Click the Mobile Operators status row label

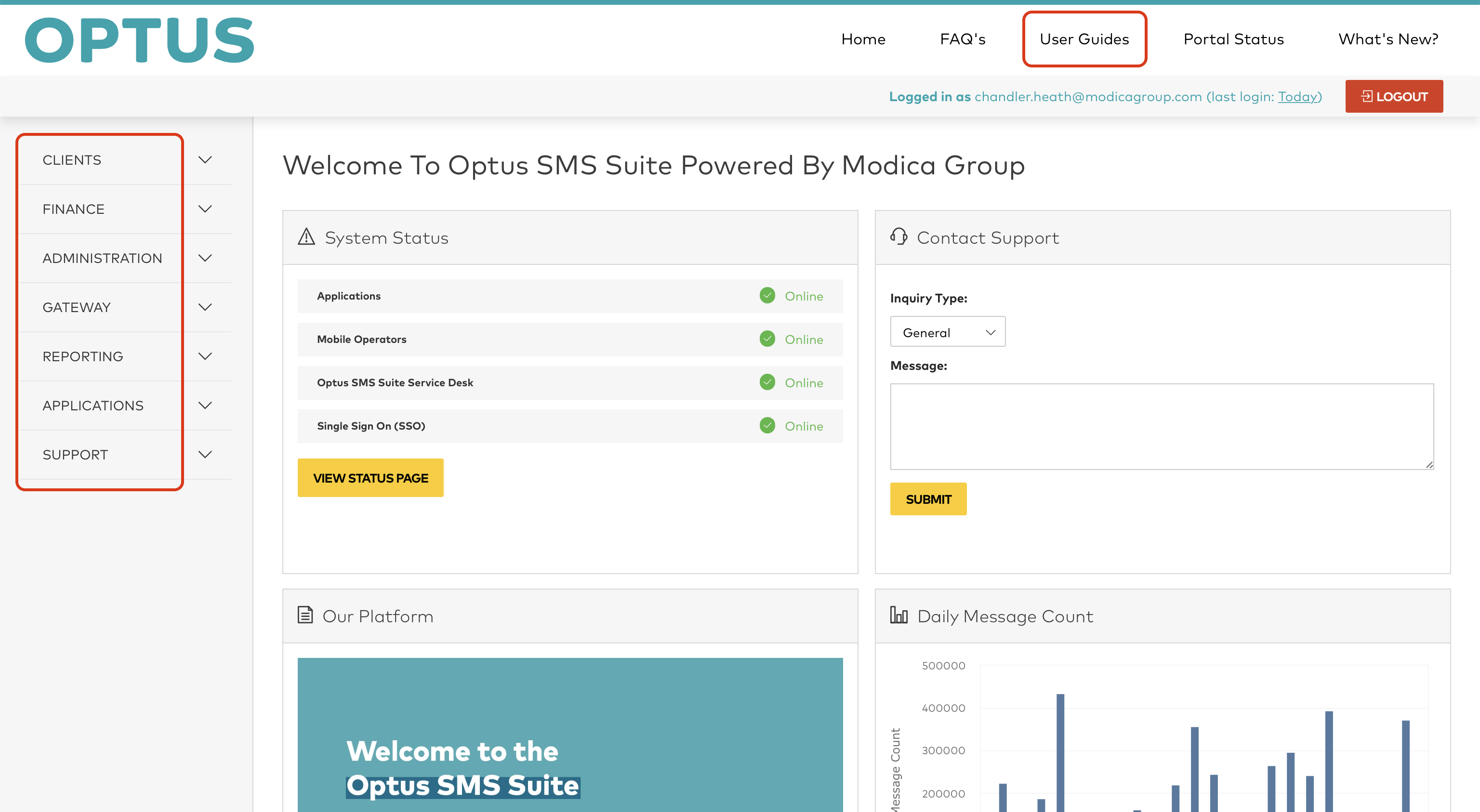[x=361, y=339]
